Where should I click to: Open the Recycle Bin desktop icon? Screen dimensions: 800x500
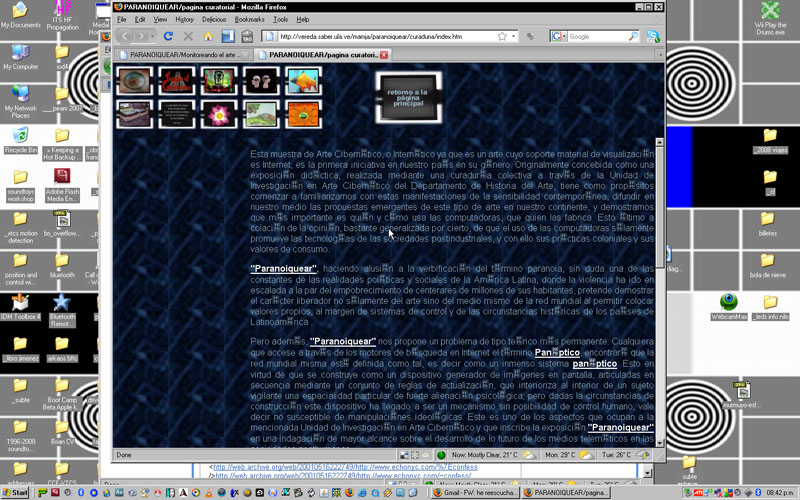[x=20, y=141]
